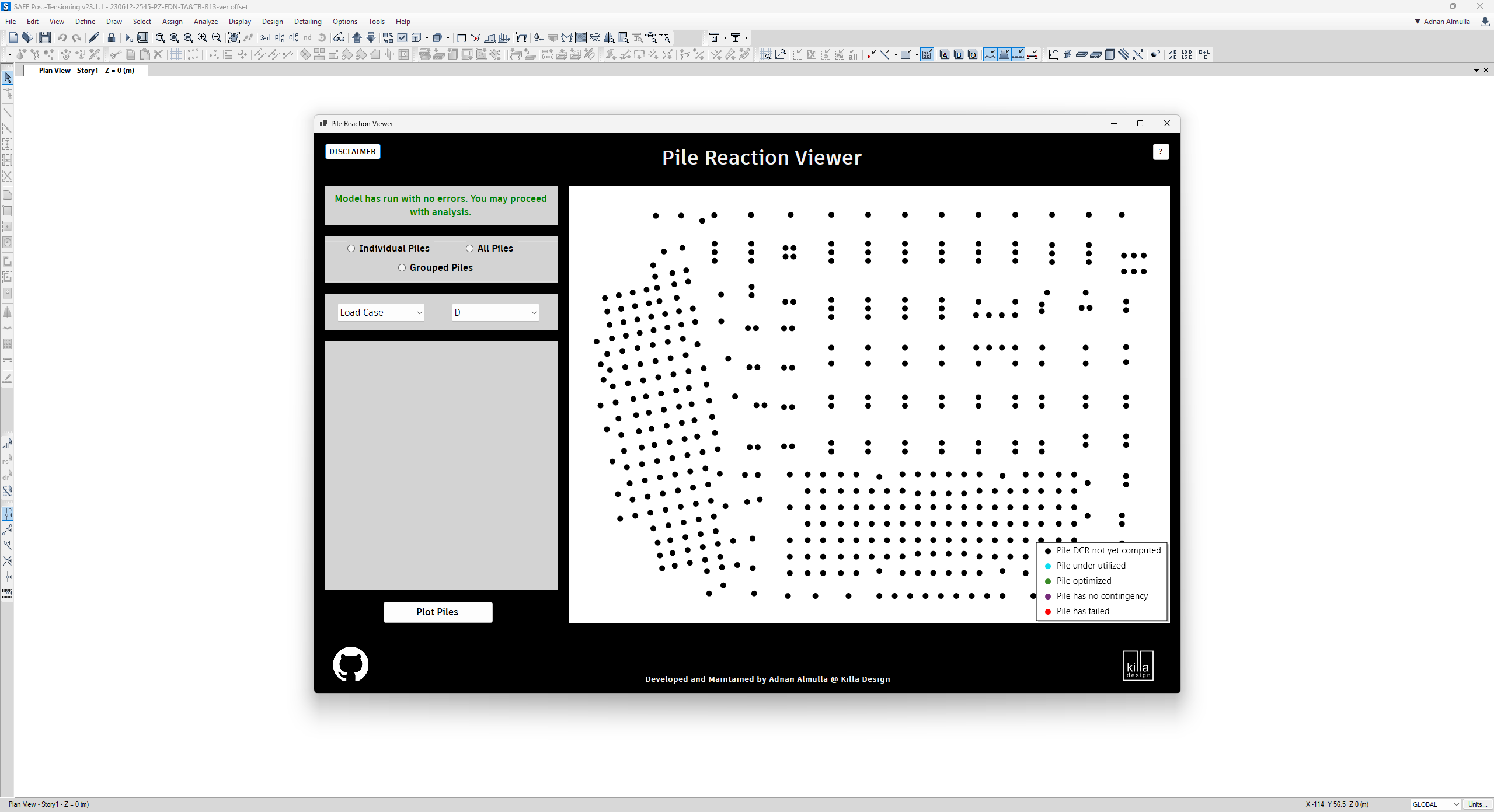
Task: Click the glasses icon in toolbar
Action: click(339, 37)
